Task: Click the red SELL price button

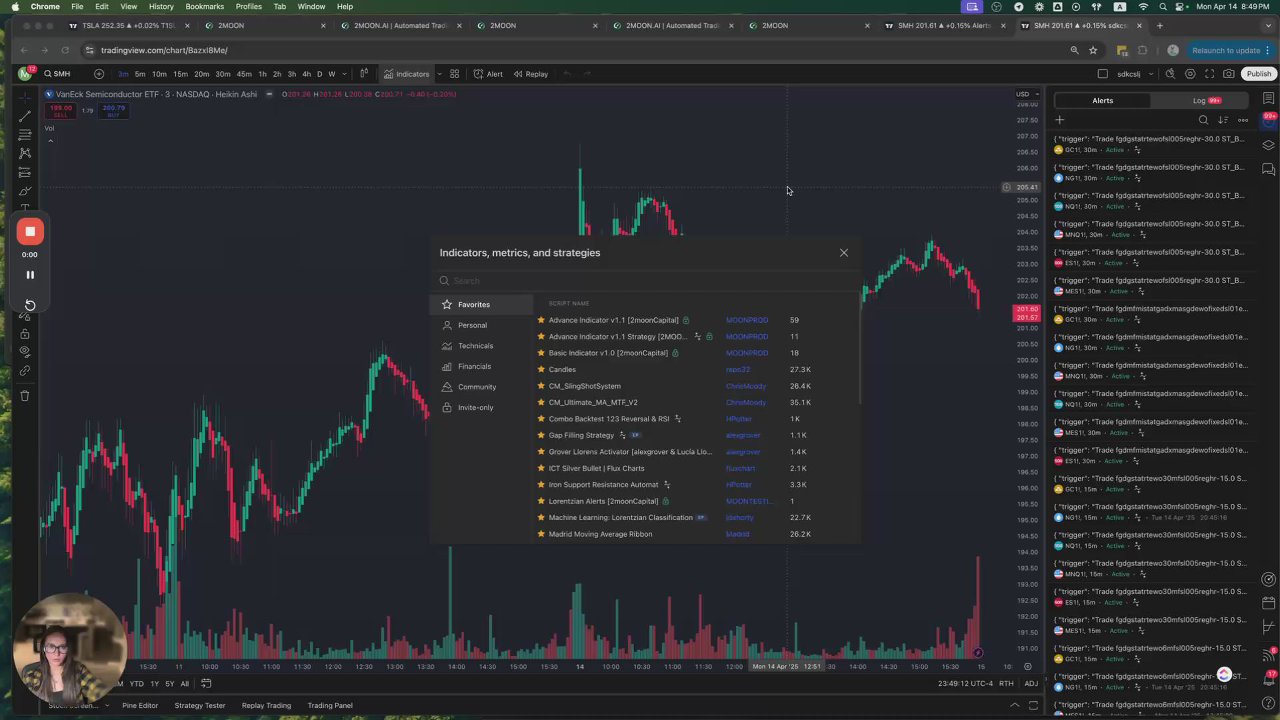Action: click(61, 110)
